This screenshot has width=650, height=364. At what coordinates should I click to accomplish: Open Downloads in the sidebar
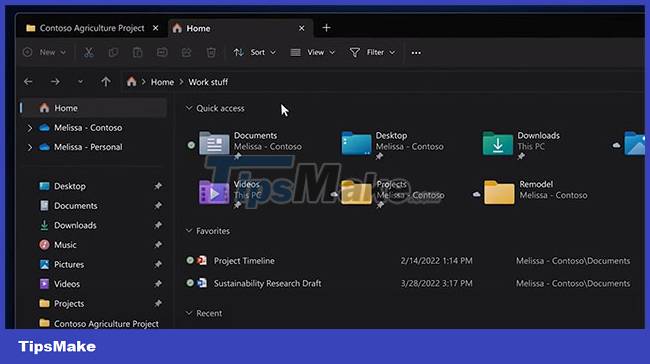click(x=75, y=225)
